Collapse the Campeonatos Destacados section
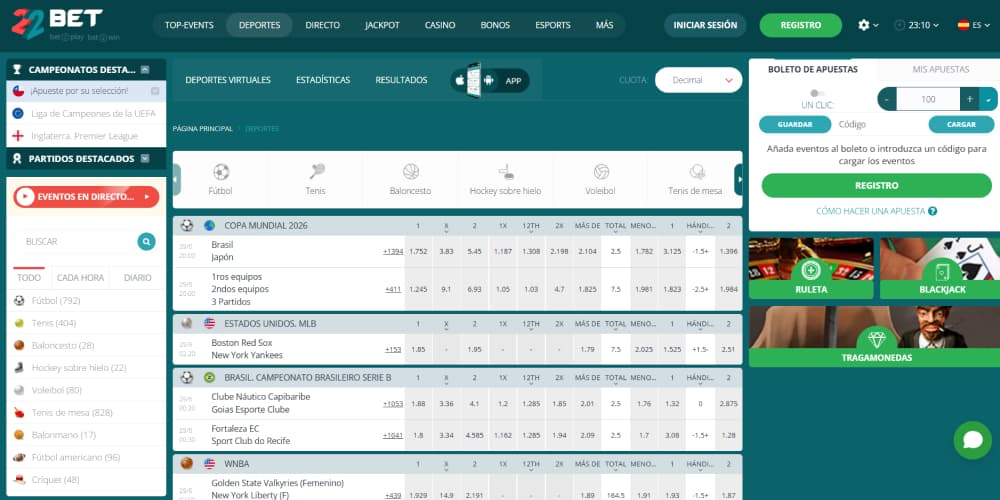 145,70
